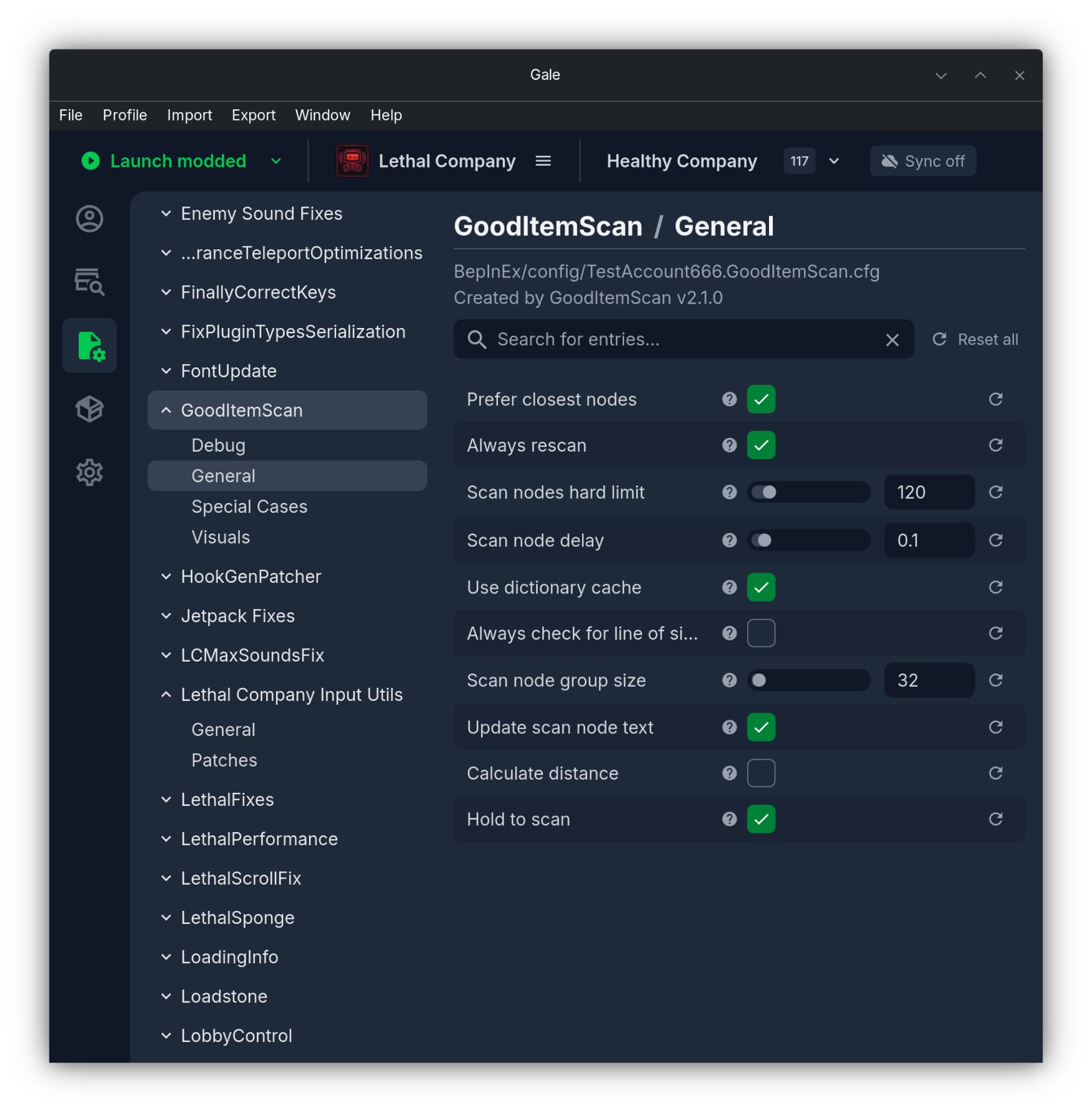Uncheck Prefer closest nodes checkbox

click(761, 399)
